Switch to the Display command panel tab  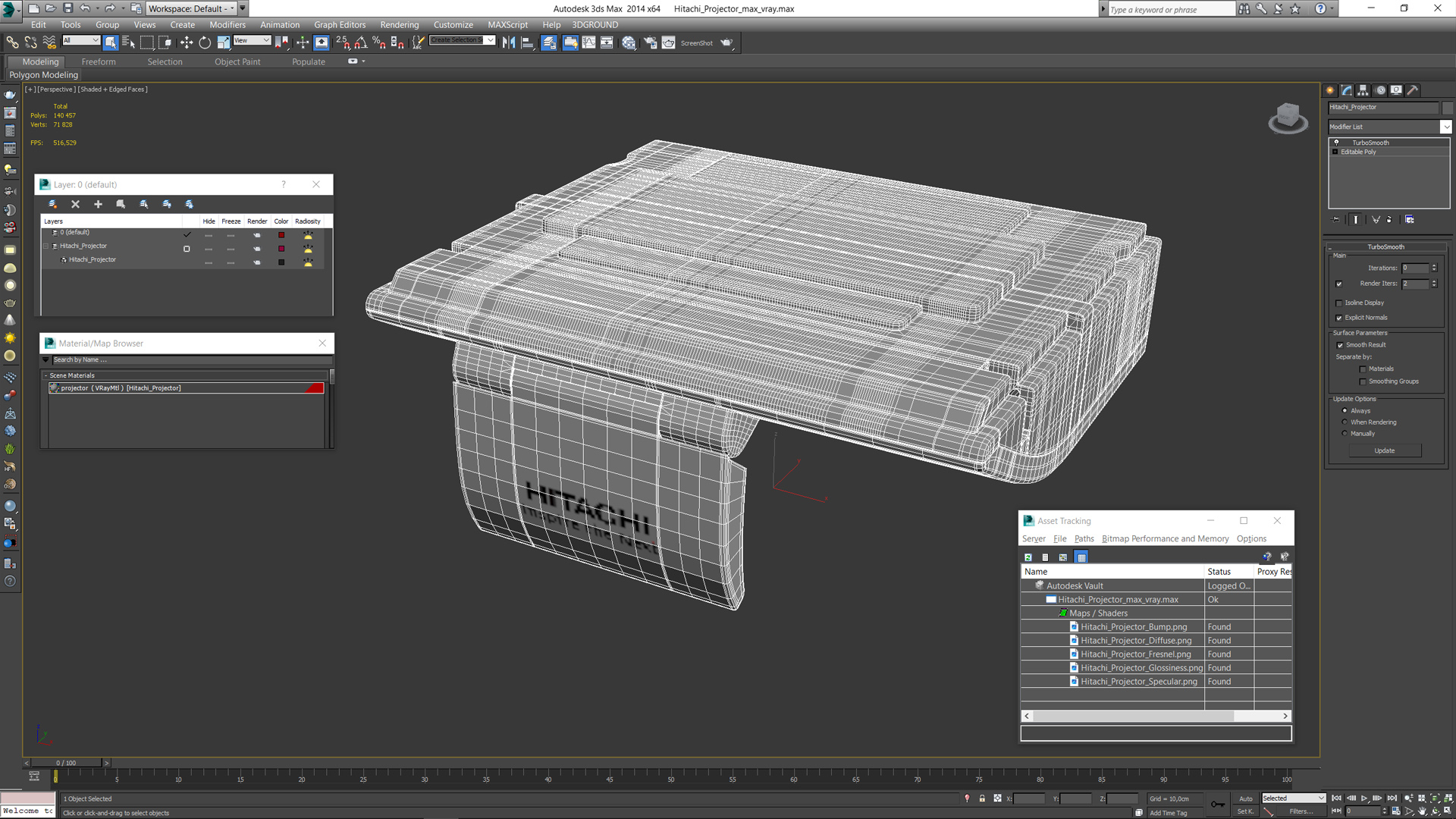point(1396,90)
